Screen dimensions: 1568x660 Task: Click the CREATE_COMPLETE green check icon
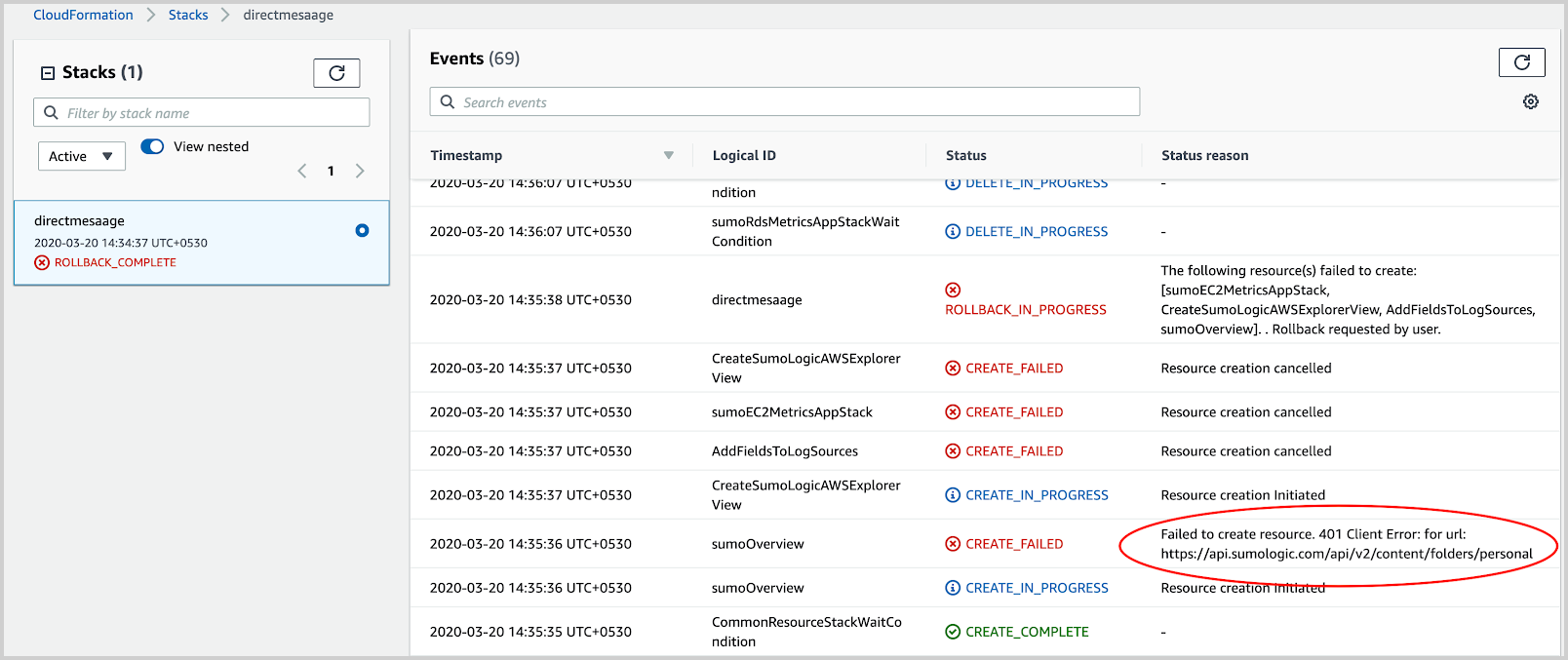(x=953, y=632)
